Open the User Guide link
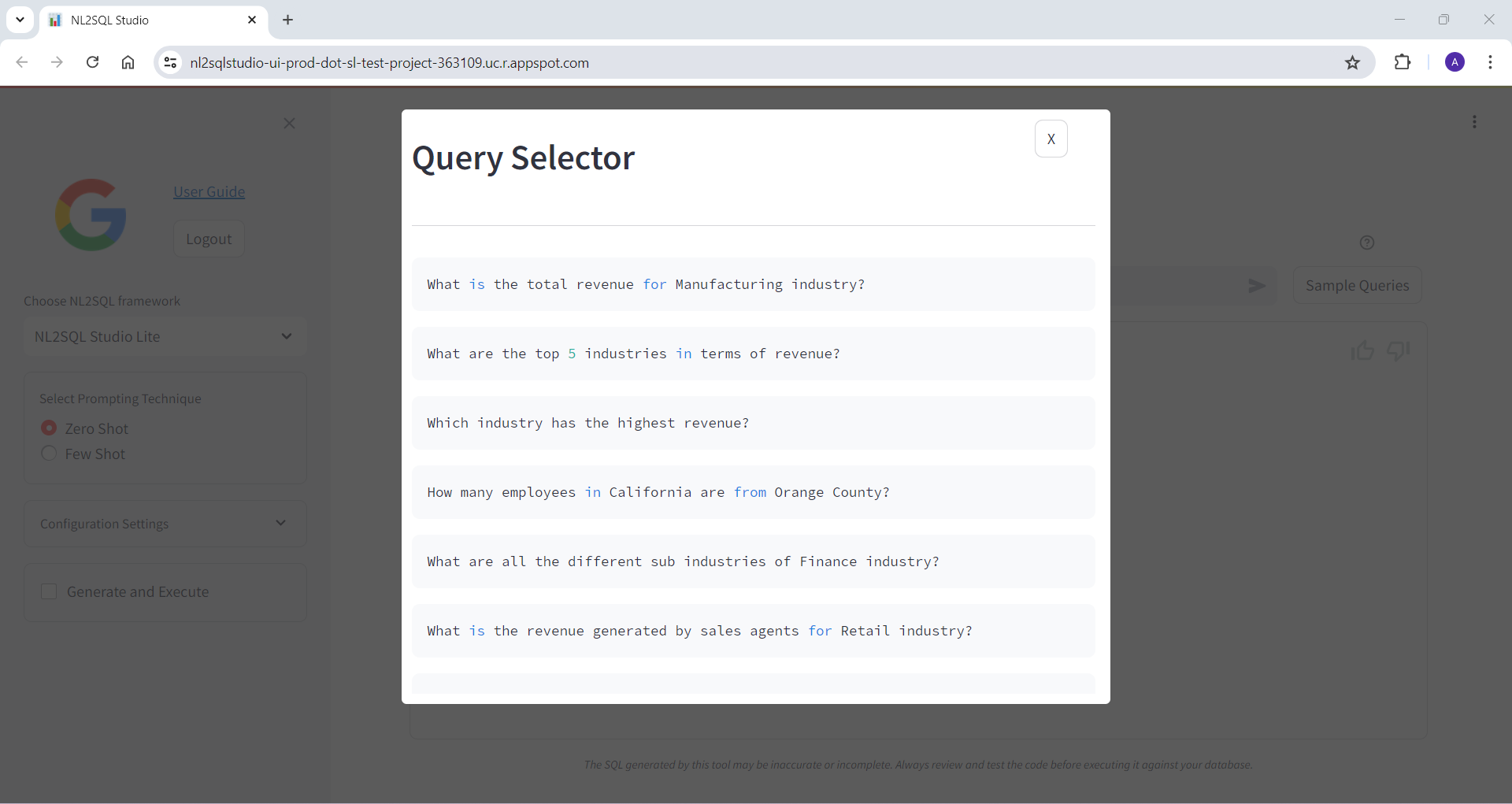This screenshot has height=804, width=1512. [209, 191]
